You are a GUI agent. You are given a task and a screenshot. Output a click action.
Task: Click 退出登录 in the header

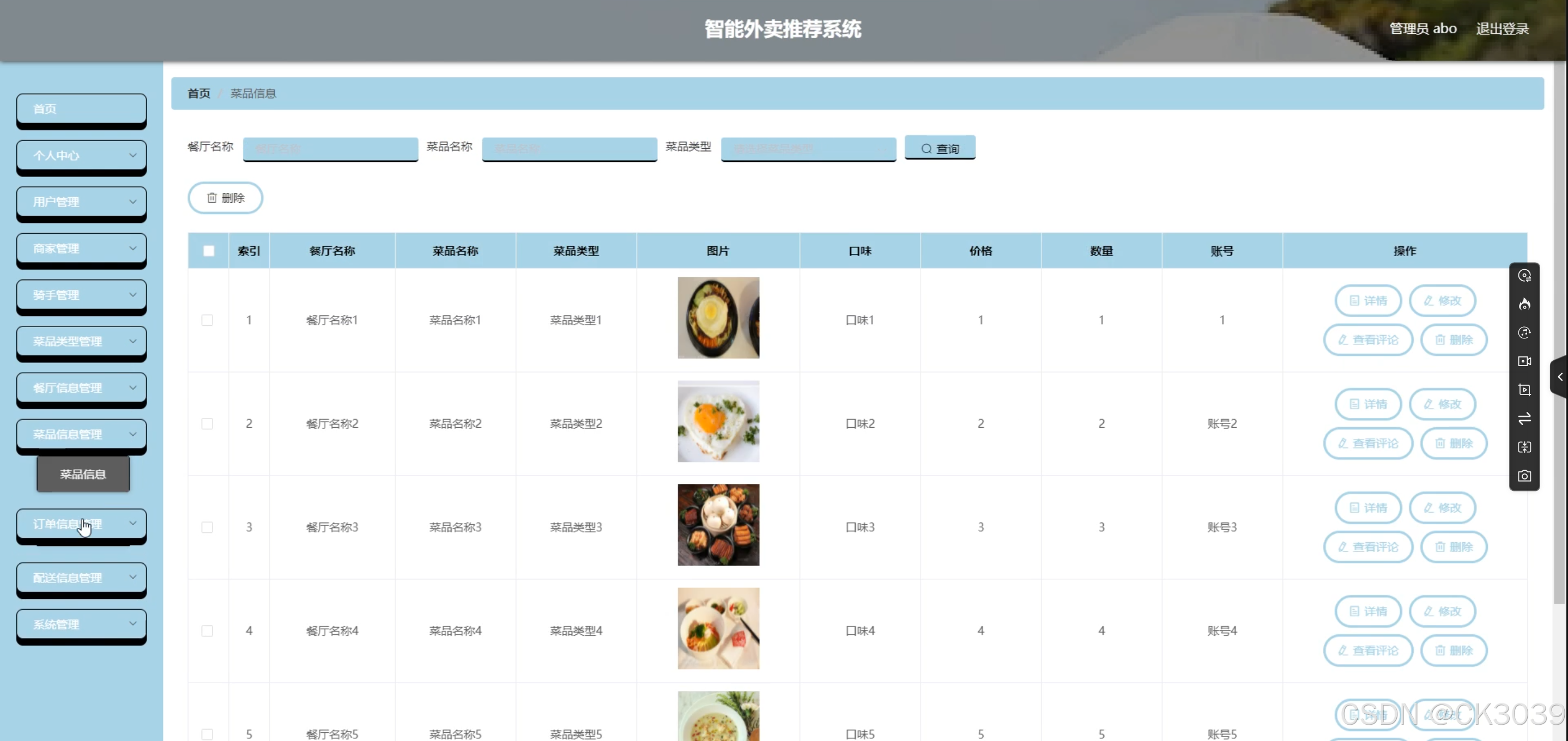click(1502, 28)
